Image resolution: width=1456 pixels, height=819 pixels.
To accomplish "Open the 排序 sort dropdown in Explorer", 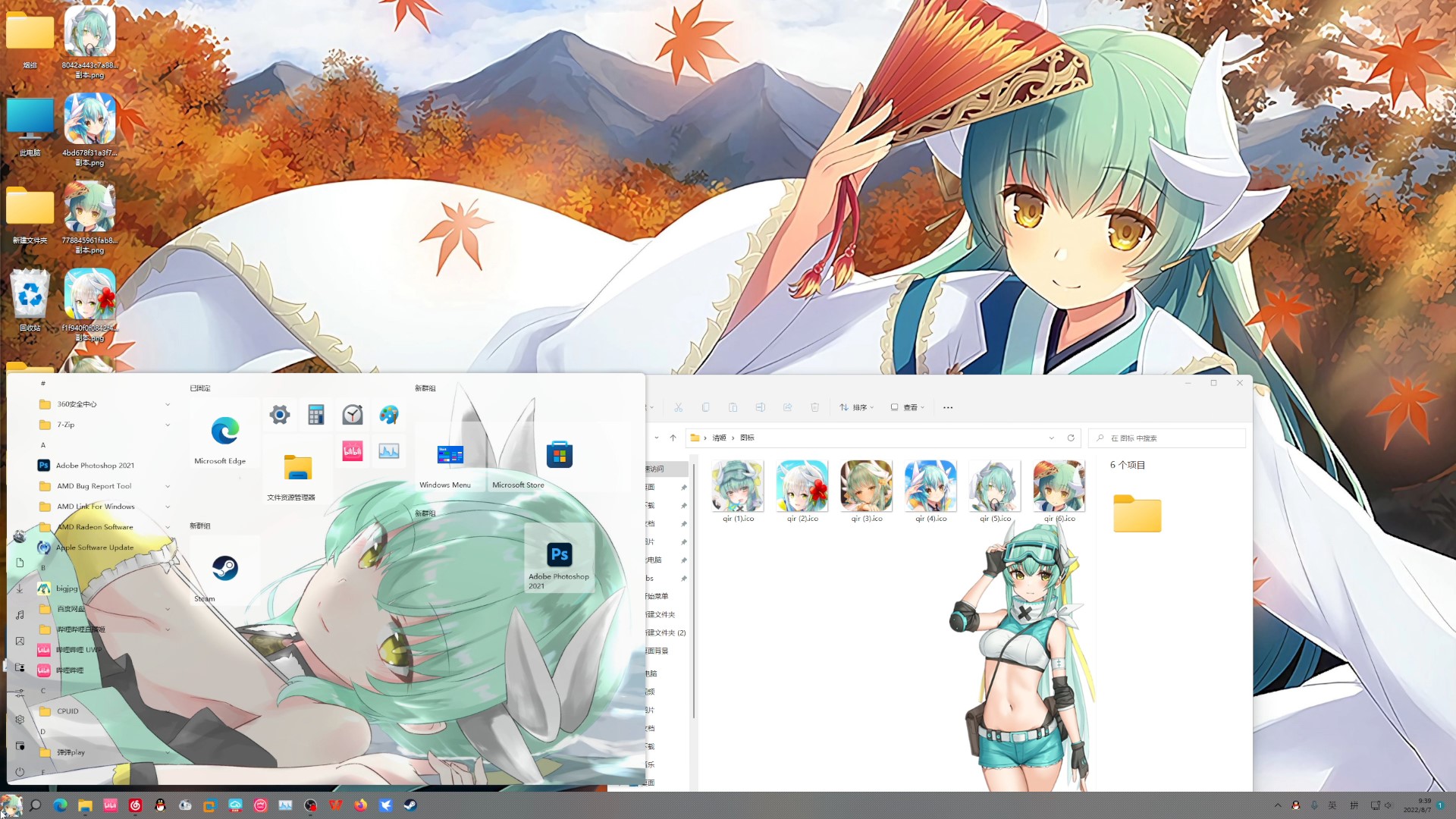I will pos(857,408).
